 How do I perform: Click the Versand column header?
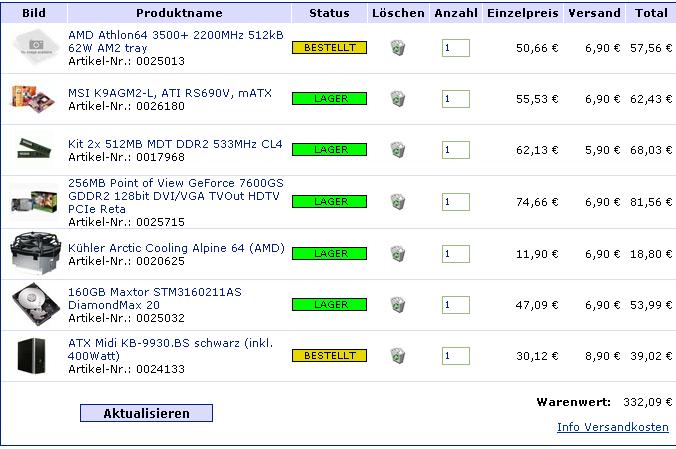click(x=595, y=13)
